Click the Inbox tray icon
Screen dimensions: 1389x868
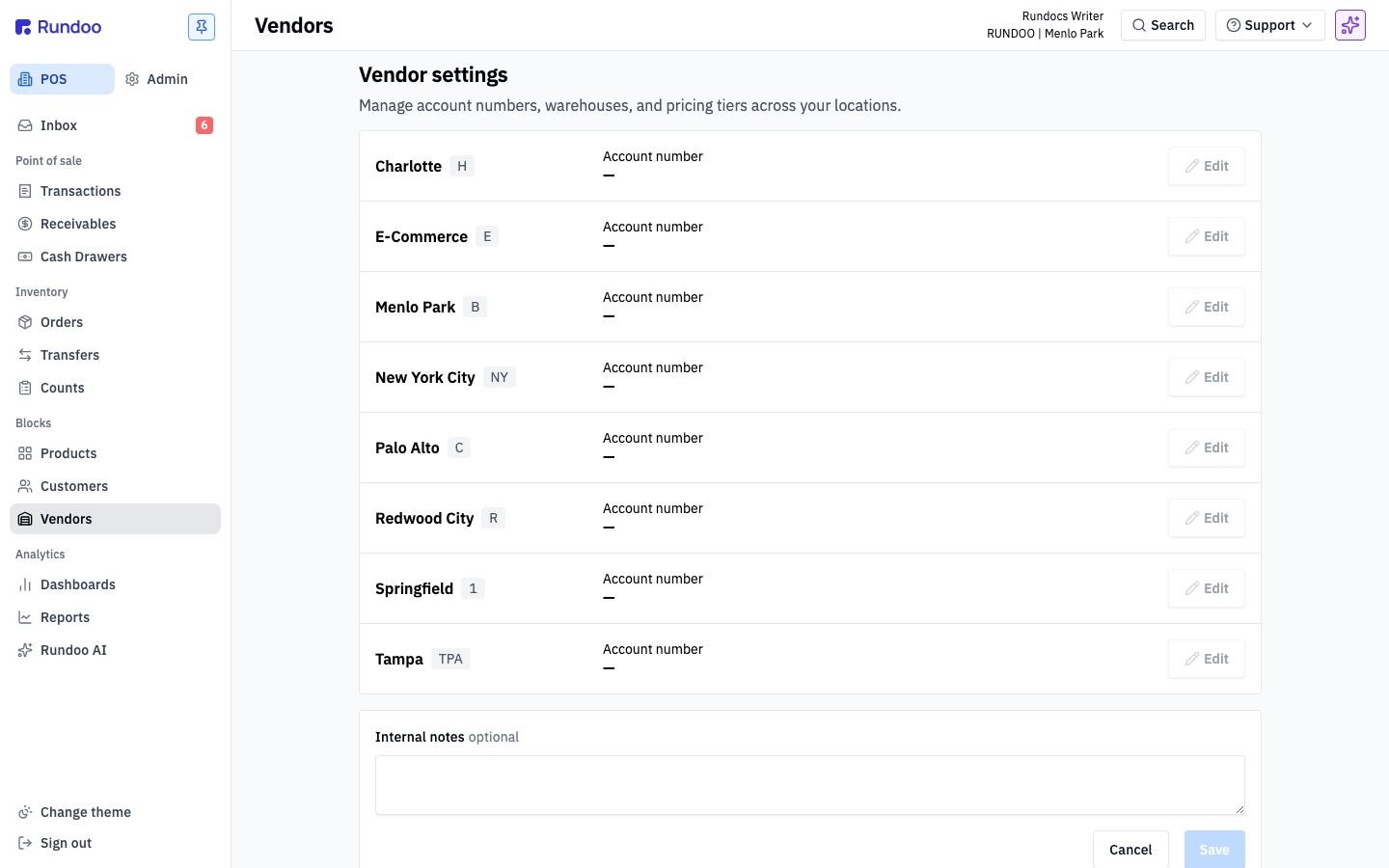(25, 125)
